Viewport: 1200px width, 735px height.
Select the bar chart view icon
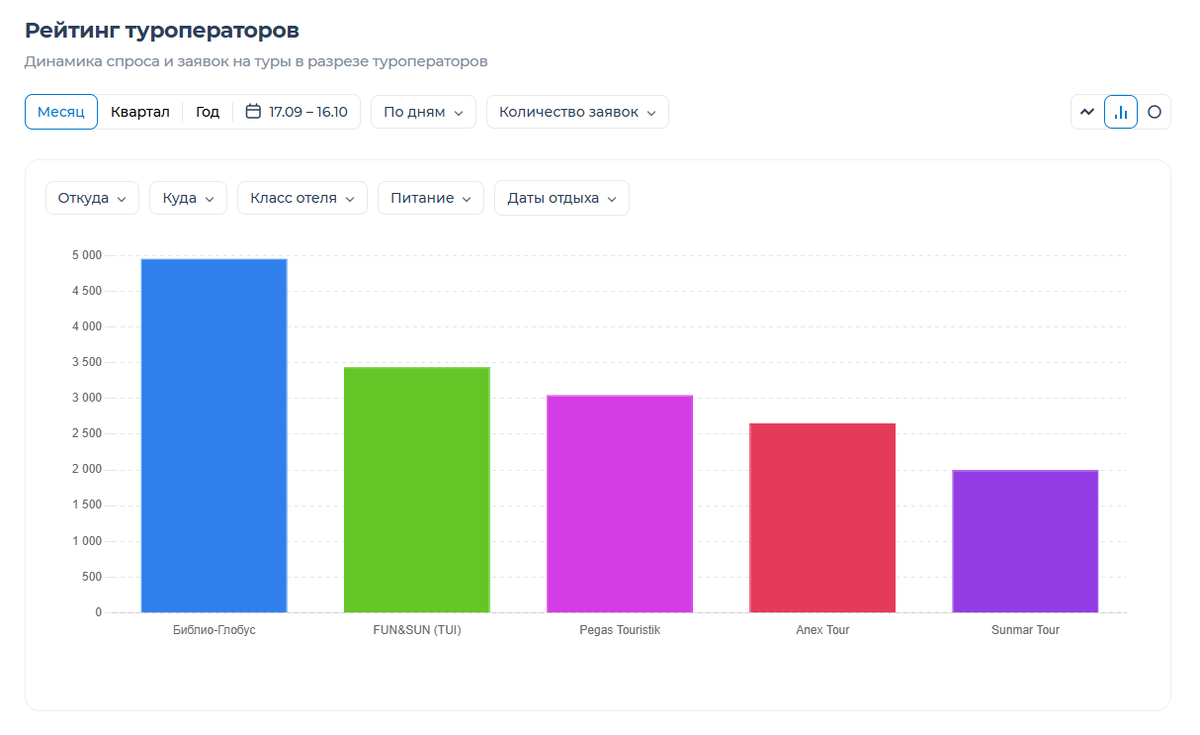(x=1121, y=112)
